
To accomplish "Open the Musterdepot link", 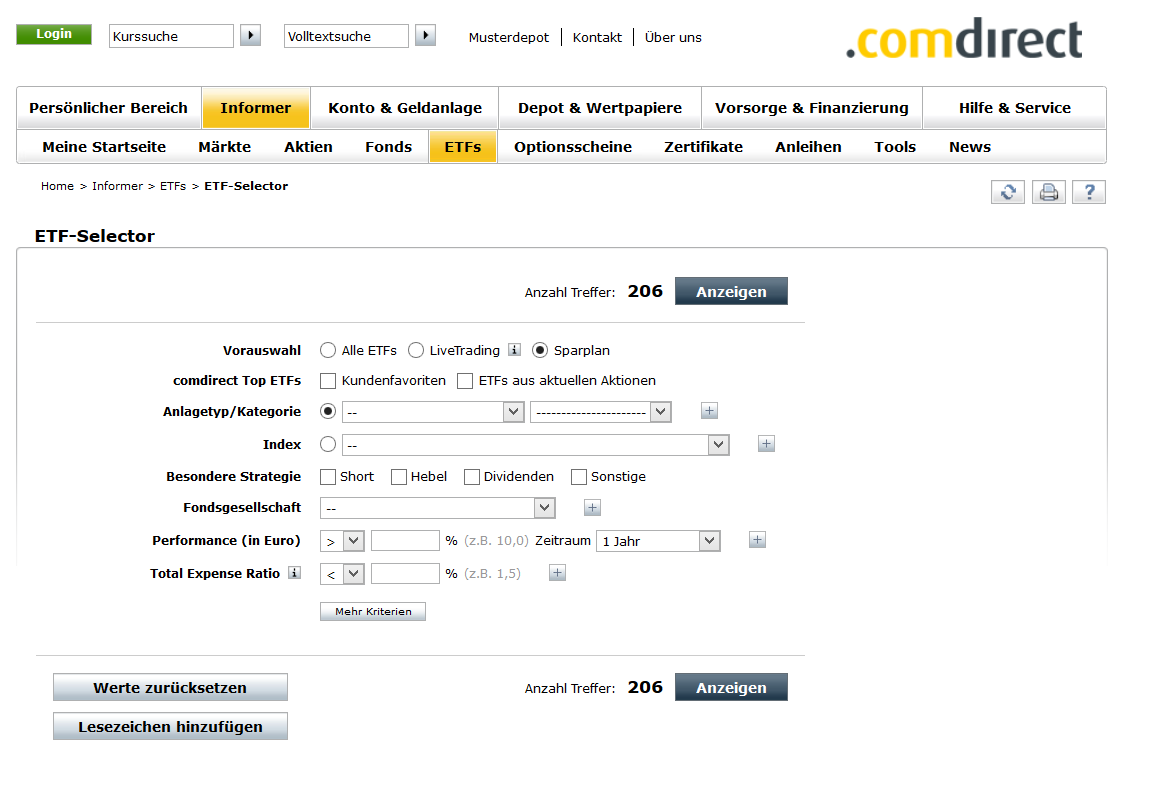I will coord(509,37).
